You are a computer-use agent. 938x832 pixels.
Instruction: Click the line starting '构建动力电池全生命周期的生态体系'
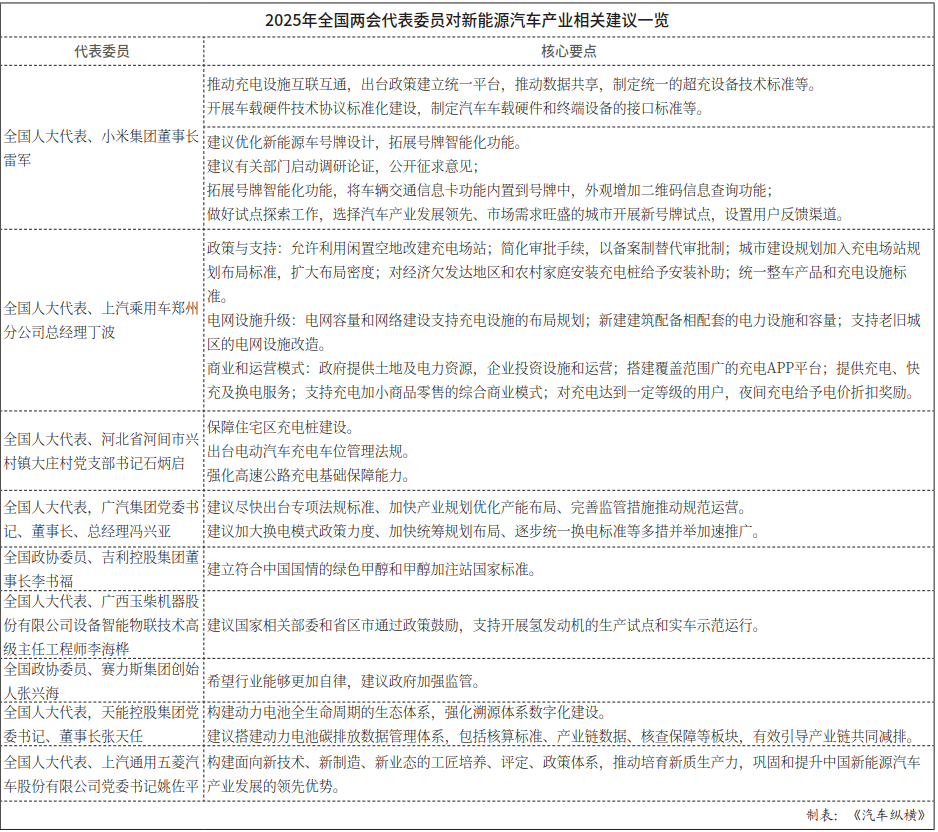coord(408,712)
